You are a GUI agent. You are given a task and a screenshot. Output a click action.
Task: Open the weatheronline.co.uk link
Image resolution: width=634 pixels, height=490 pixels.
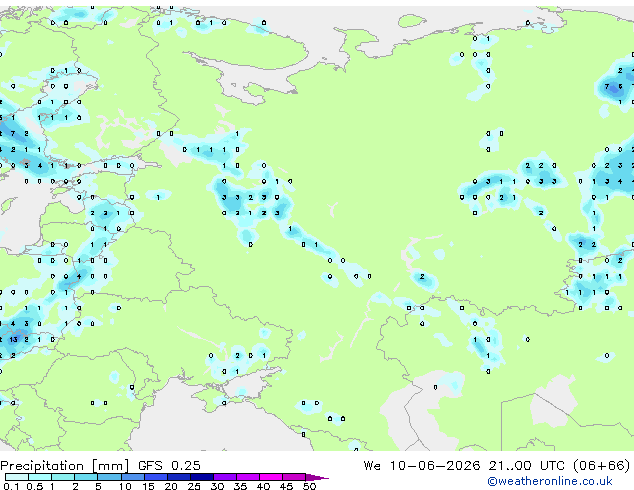(550, 481)
